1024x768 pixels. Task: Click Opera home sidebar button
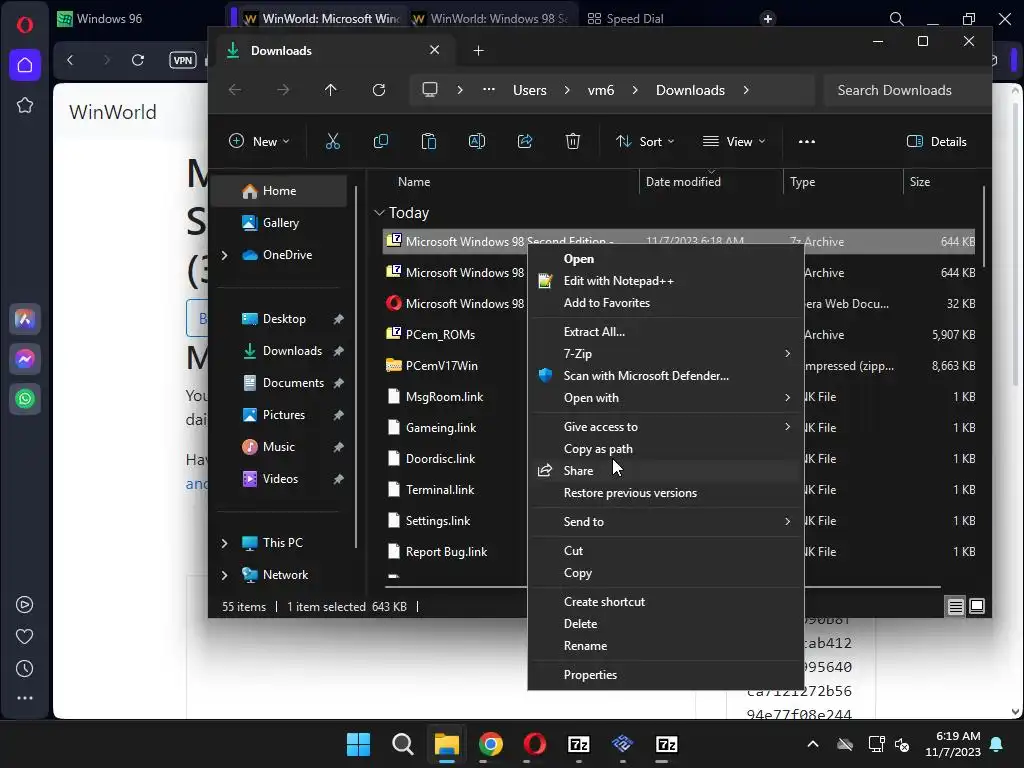pos(25,65)
